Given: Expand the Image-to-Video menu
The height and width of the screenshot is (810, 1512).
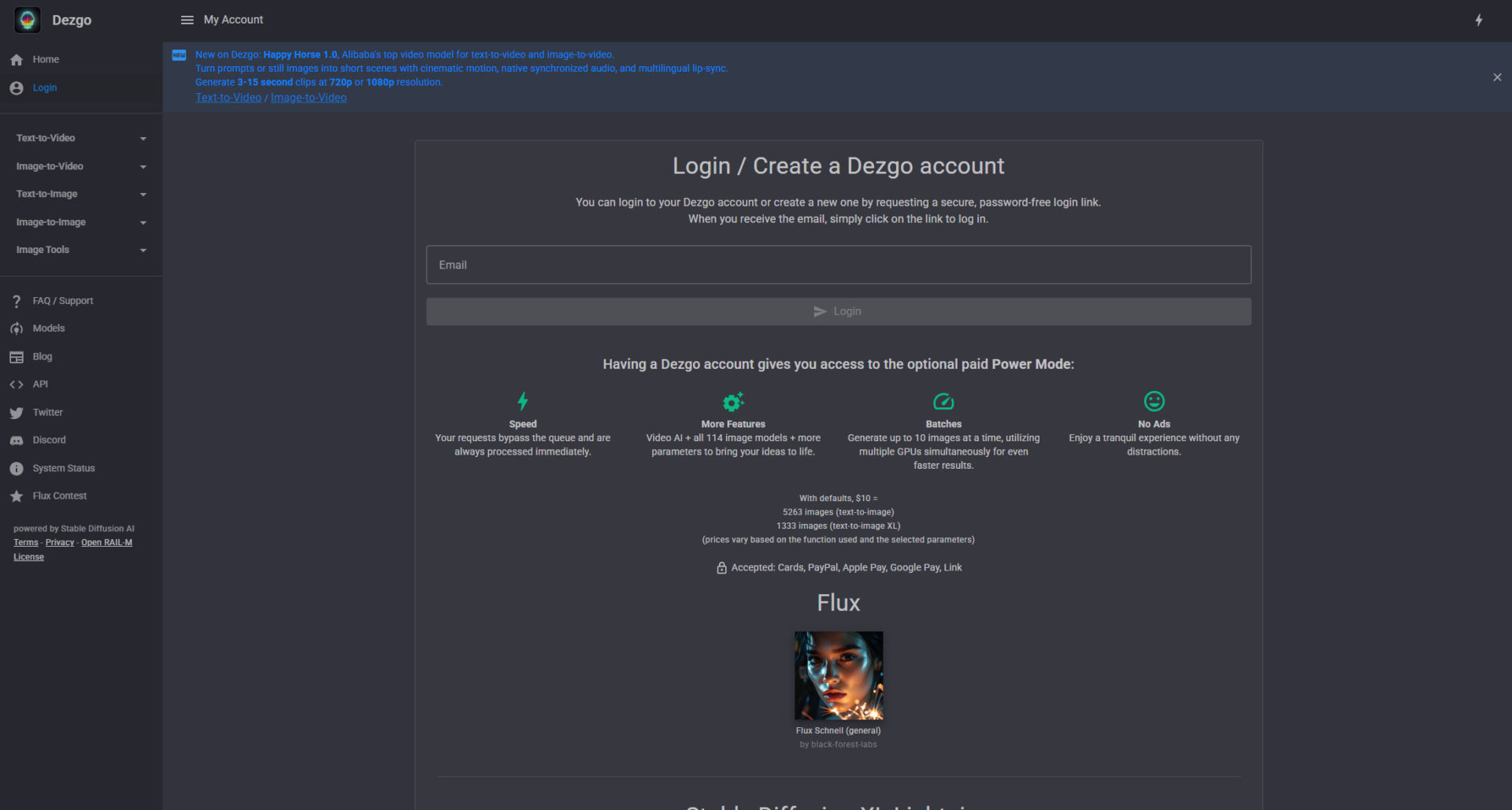Looking at the screenshot, I should pos(81,167).
